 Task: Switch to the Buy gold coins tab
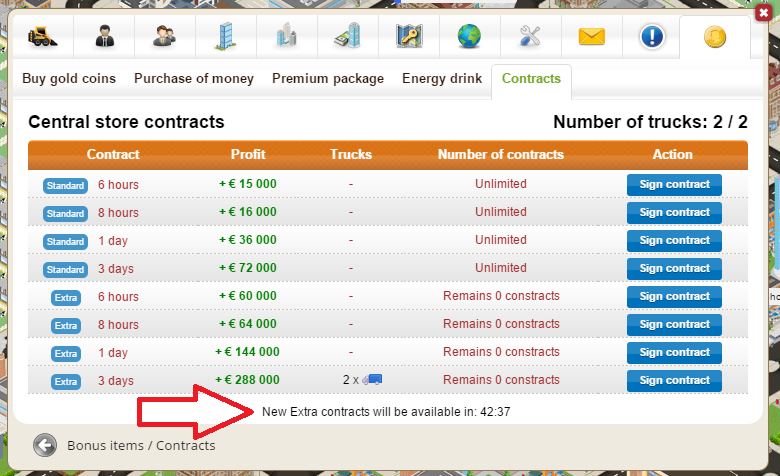pyautogui.click(x=69, y=79)
